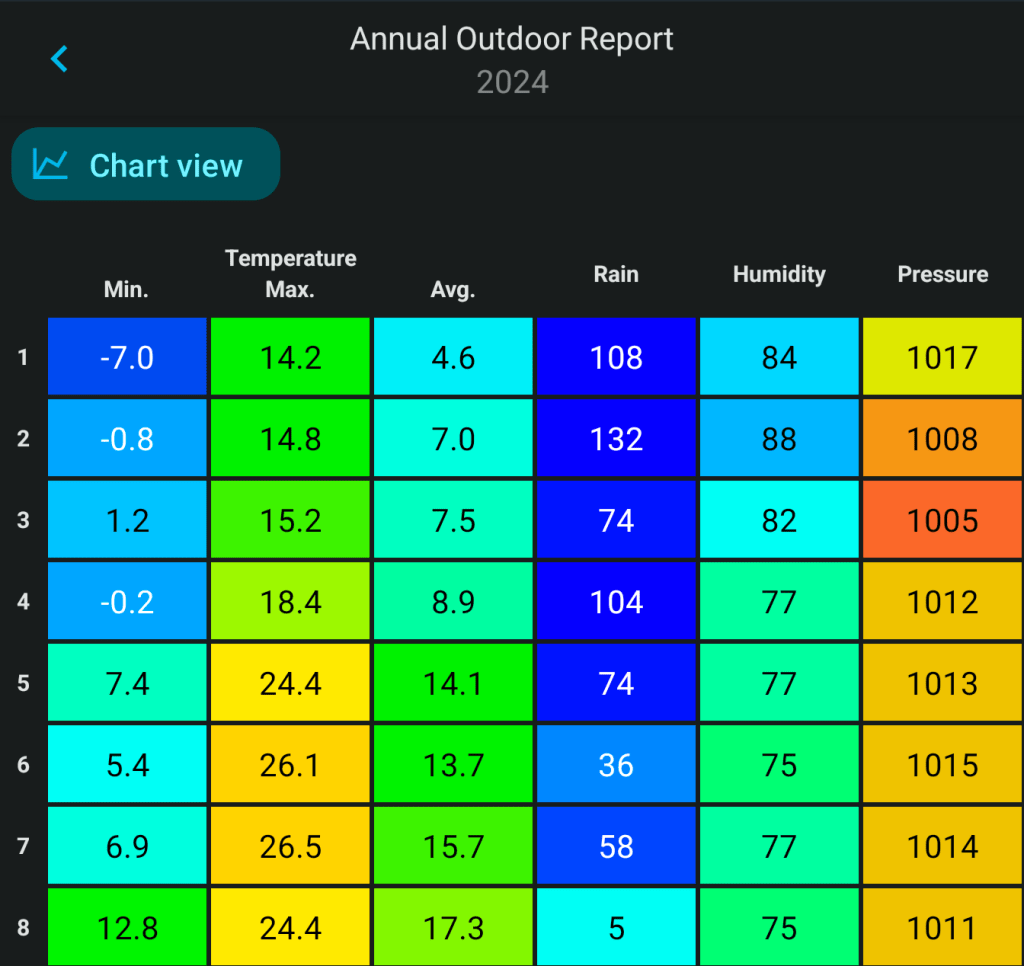Click the Annual Outdoor Report title

pos(511,40)
